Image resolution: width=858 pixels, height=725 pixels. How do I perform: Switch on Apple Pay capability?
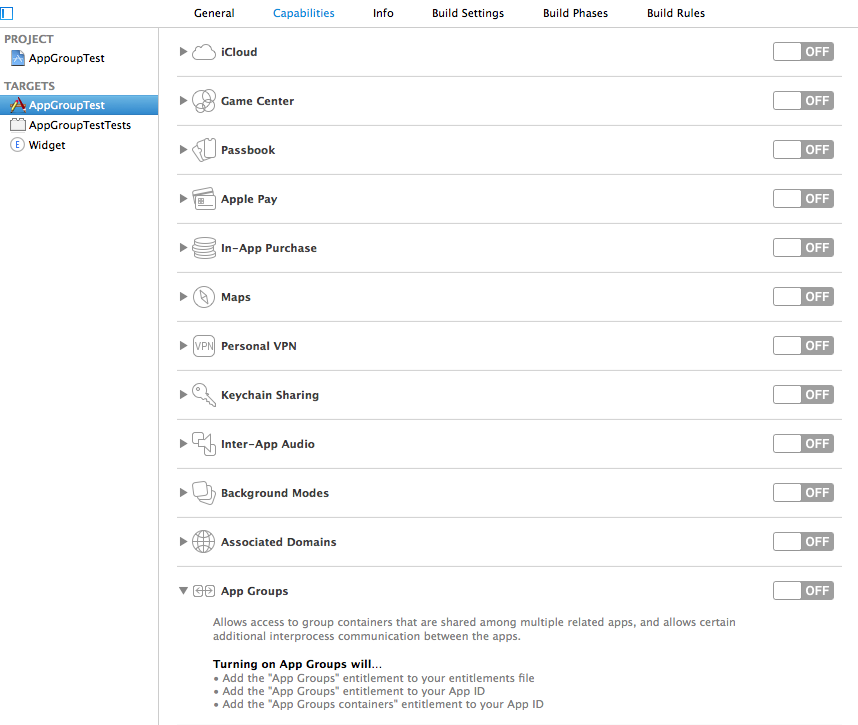803,199
